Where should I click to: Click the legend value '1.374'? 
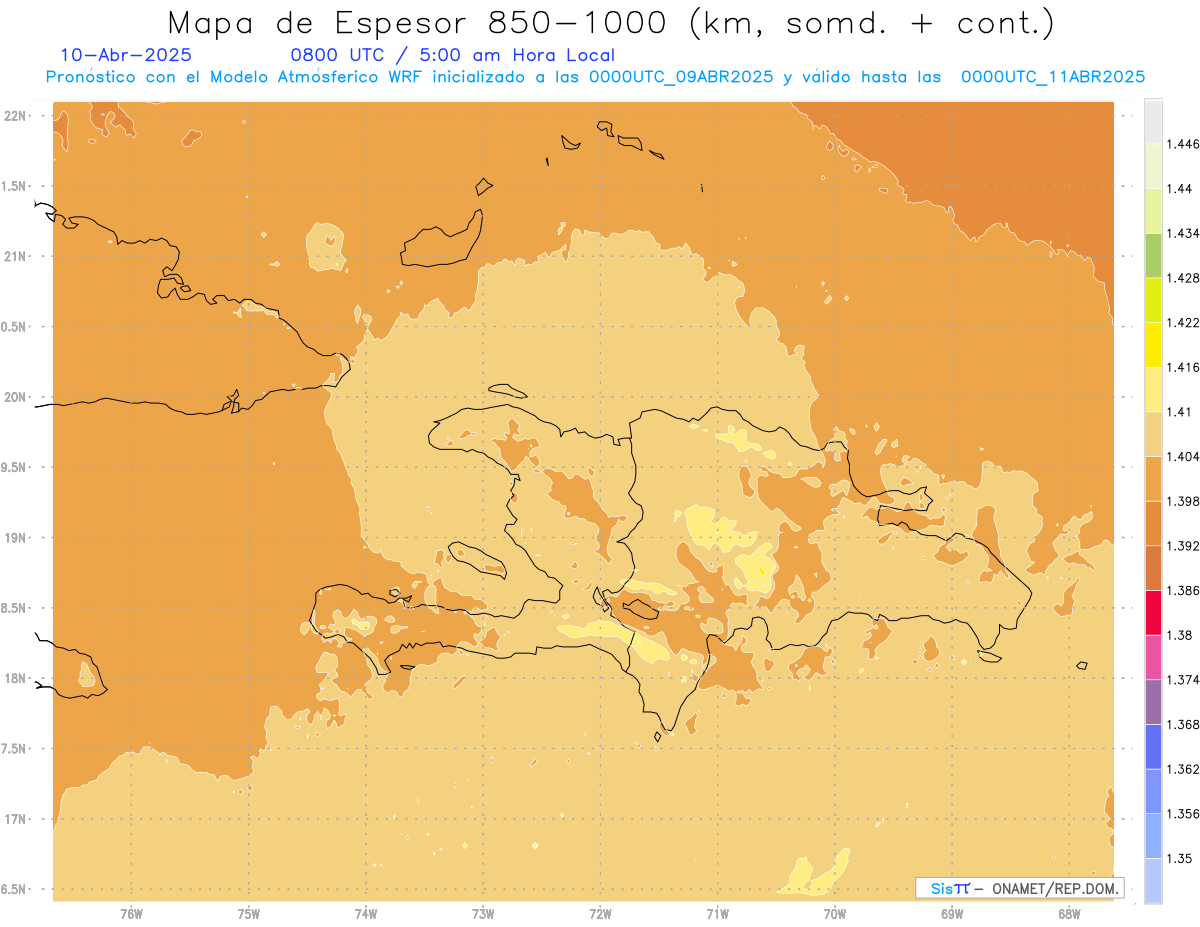tap(1182, 680)
